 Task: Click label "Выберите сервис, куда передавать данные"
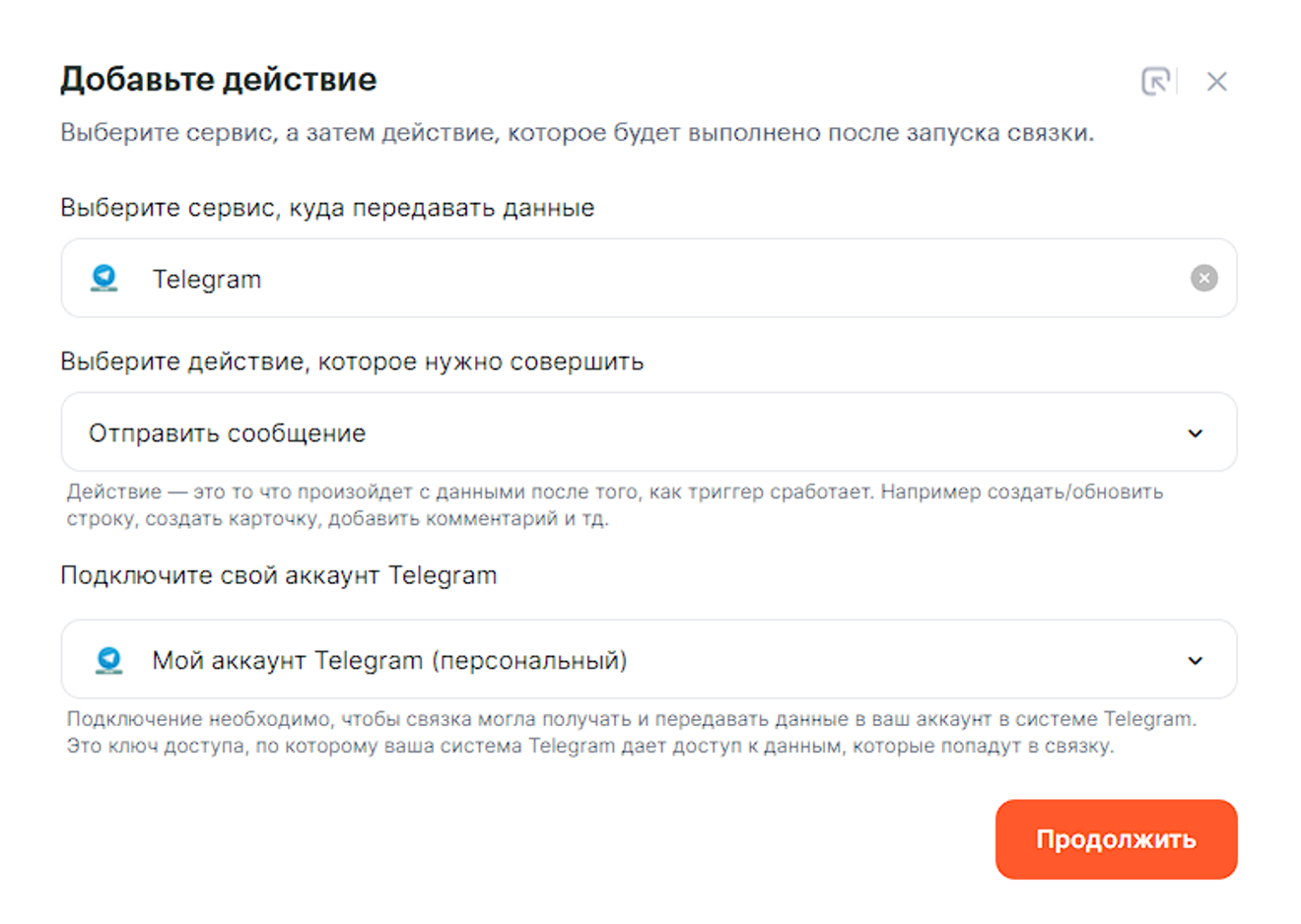[327, 208]
